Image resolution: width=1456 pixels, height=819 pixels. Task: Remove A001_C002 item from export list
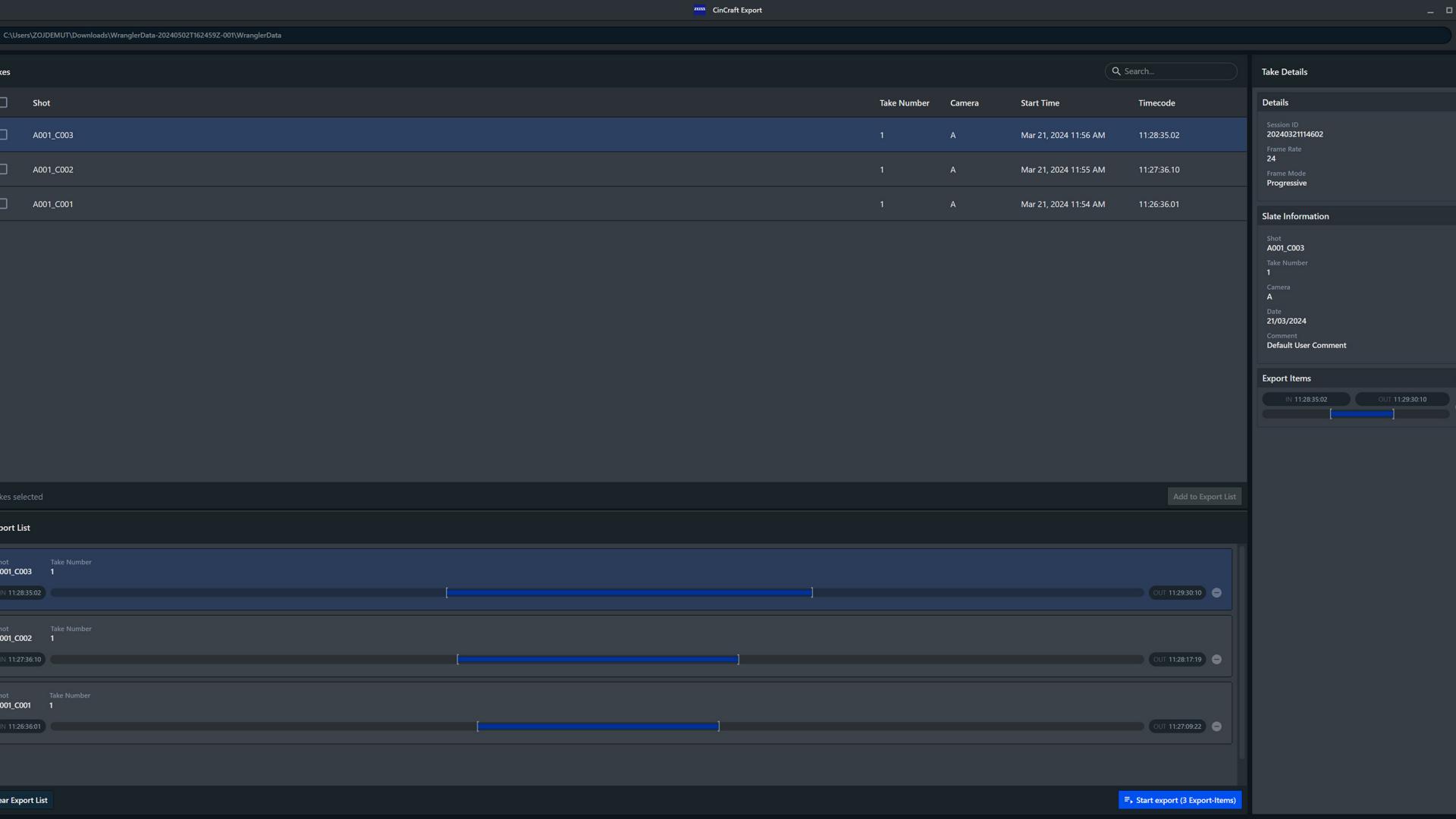1216,660
